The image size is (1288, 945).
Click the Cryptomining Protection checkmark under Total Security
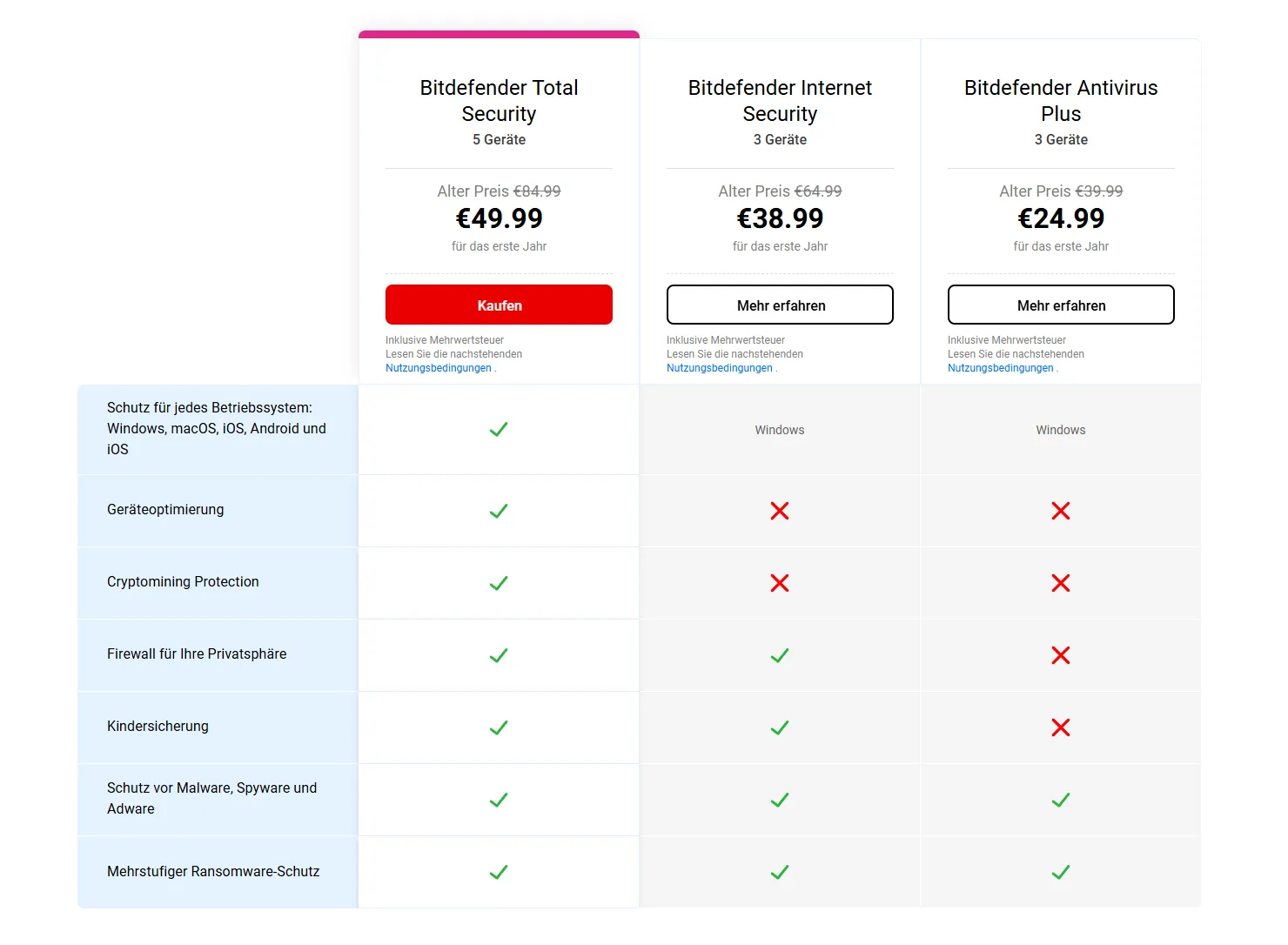pyautogui.click(x=499, y=583)
